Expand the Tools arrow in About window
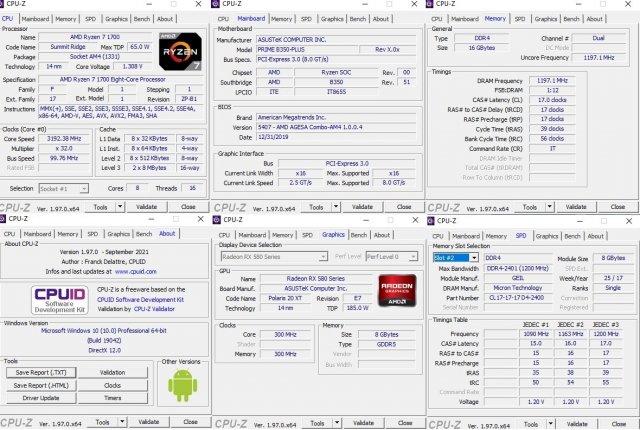Image resolution: width=640 pixels, height=430 pixels. [123, 421]
